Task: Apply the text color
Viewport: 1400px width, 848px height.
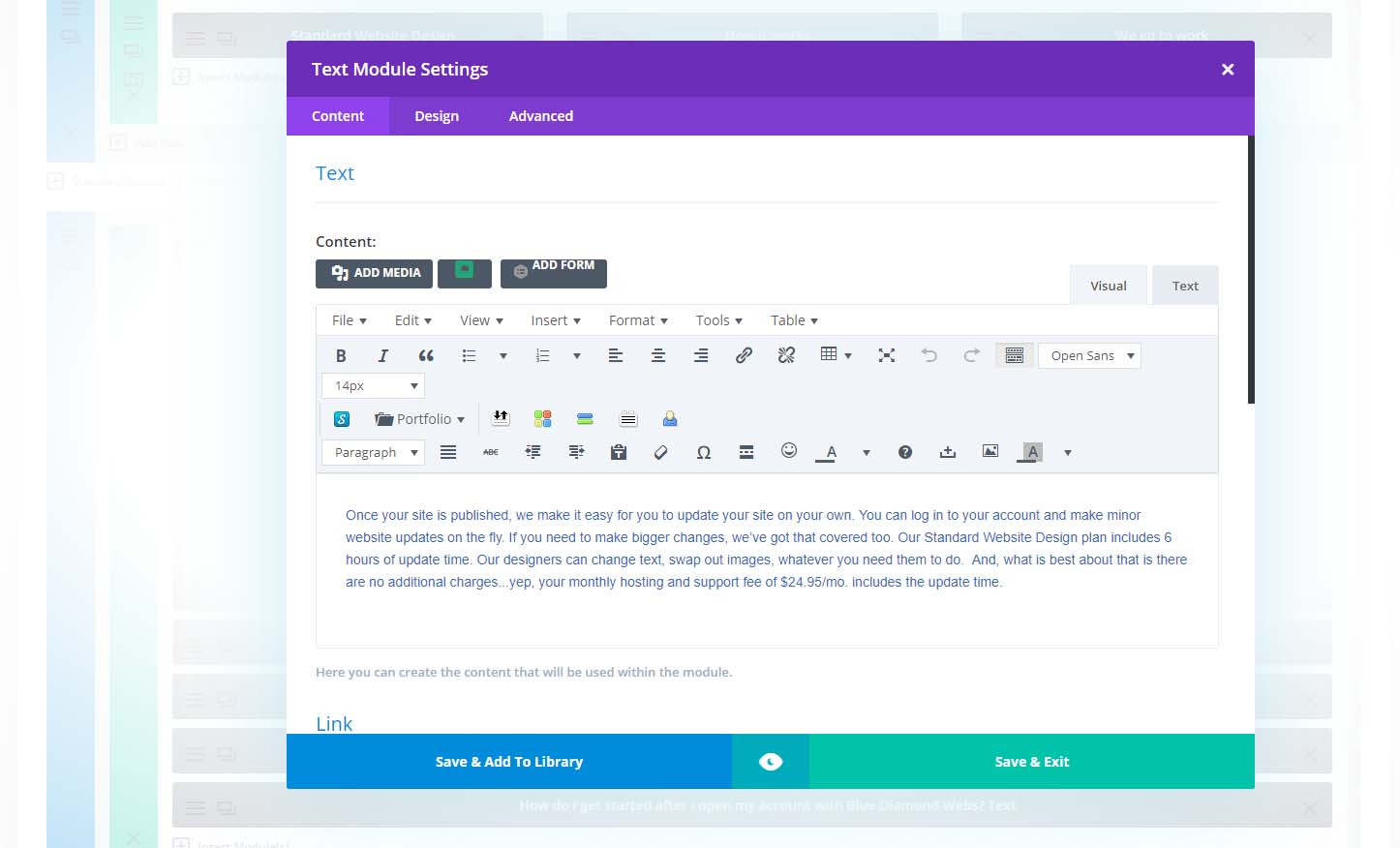Action: click(x=830, y=452)
